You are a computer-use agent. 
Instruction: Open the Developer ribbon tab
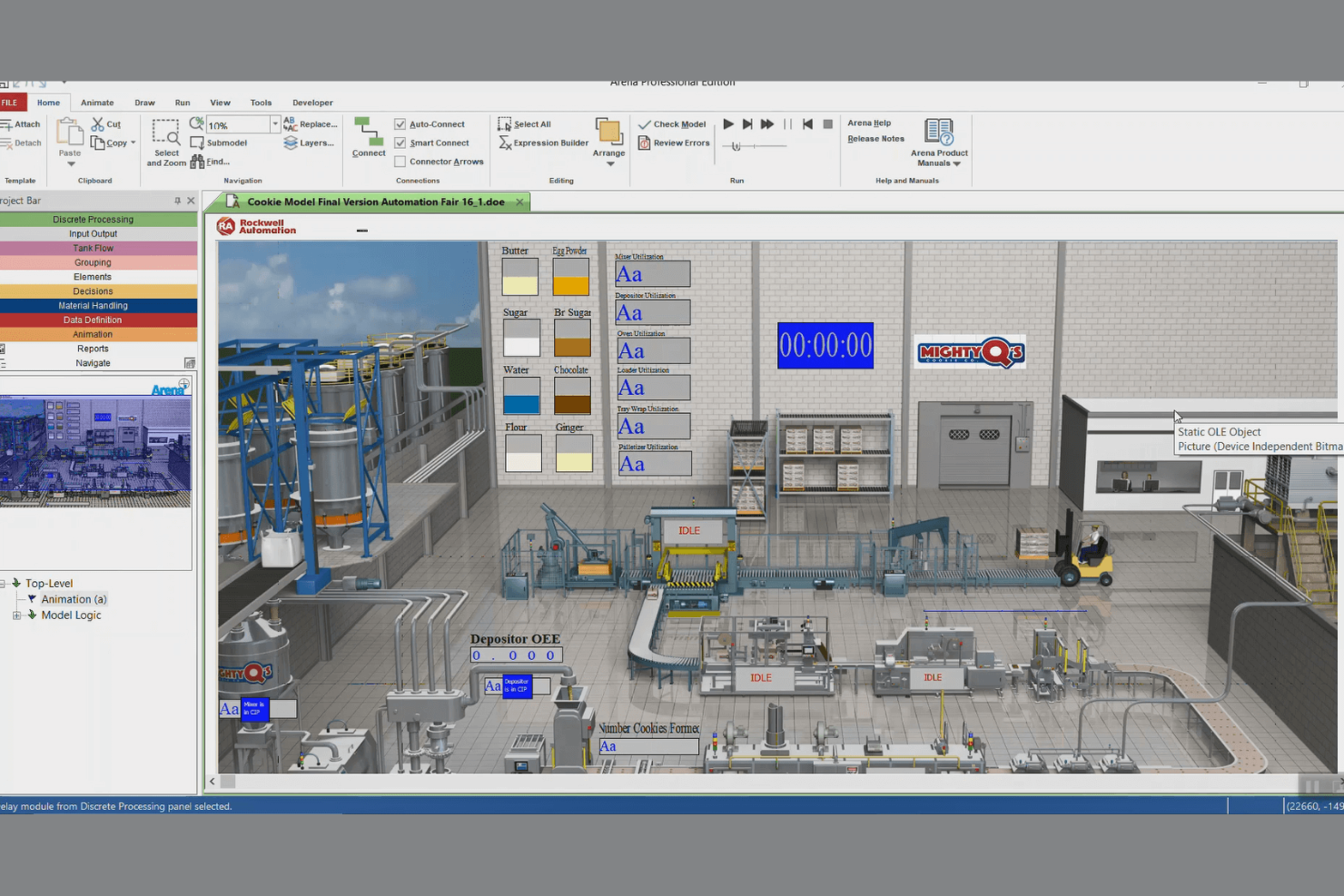tap(312, 102)
